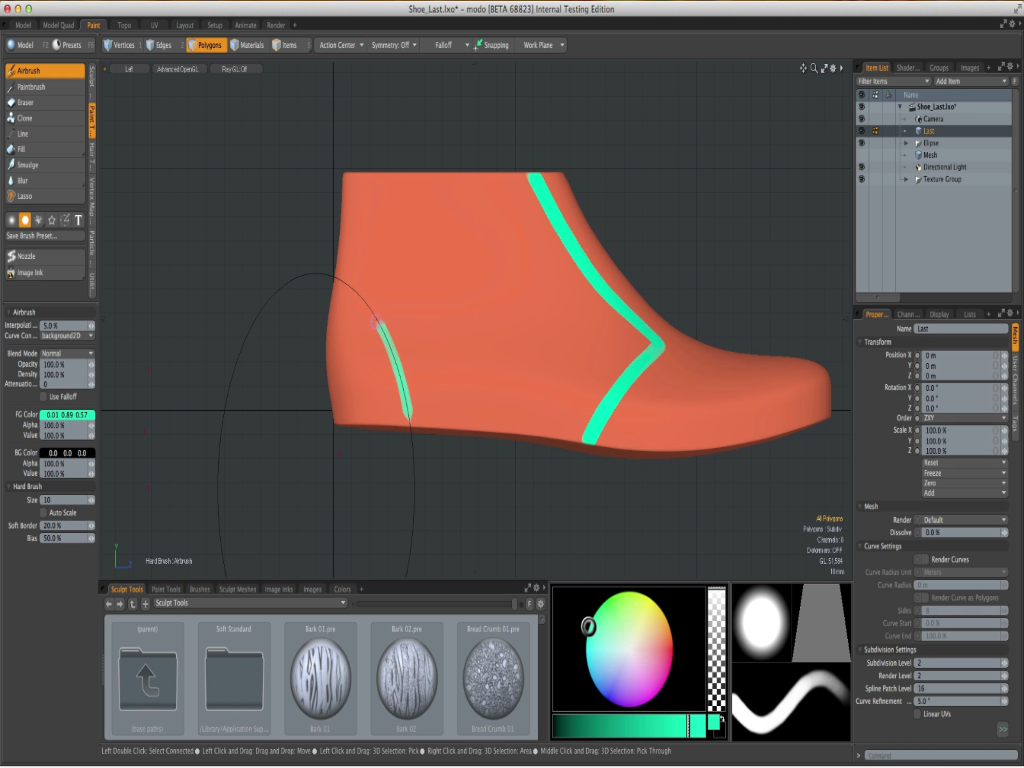This screenshot has width=1024, height=768.
Task: Expand the Texture Group tree item
Action: coord(906,179)
